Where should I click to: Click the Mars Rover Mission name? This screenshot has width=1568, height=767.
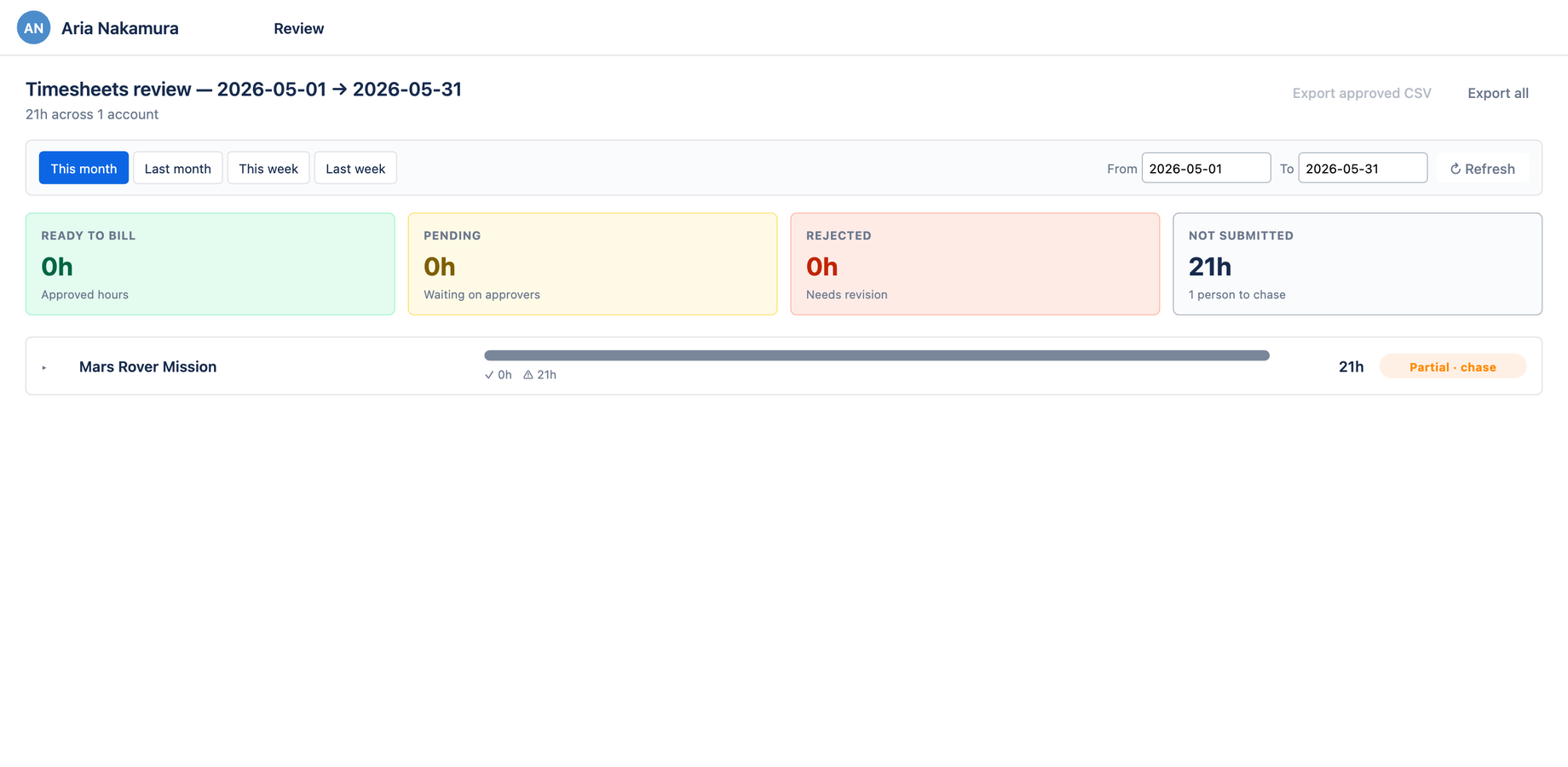(147, 366)
